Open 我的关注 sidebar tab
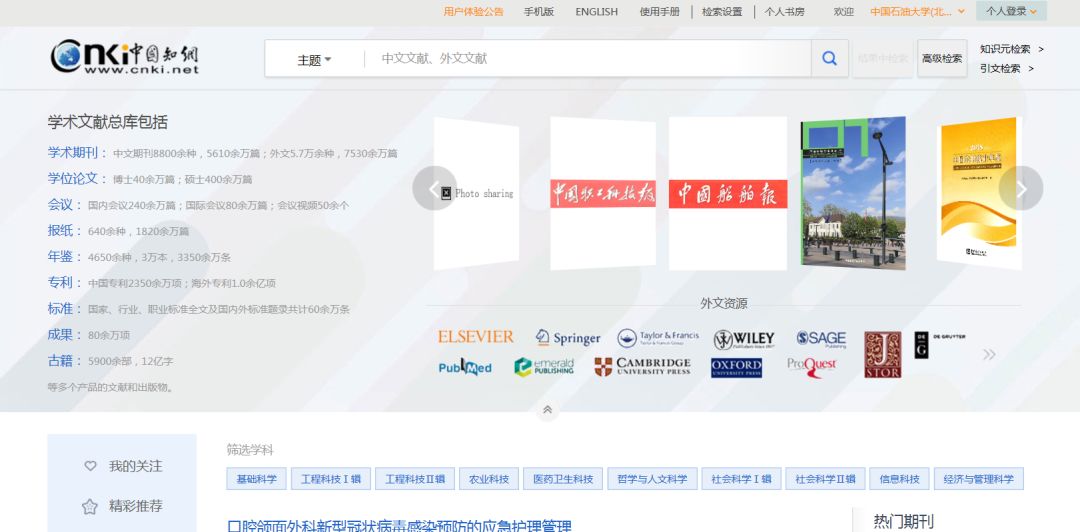 [135, 467]
